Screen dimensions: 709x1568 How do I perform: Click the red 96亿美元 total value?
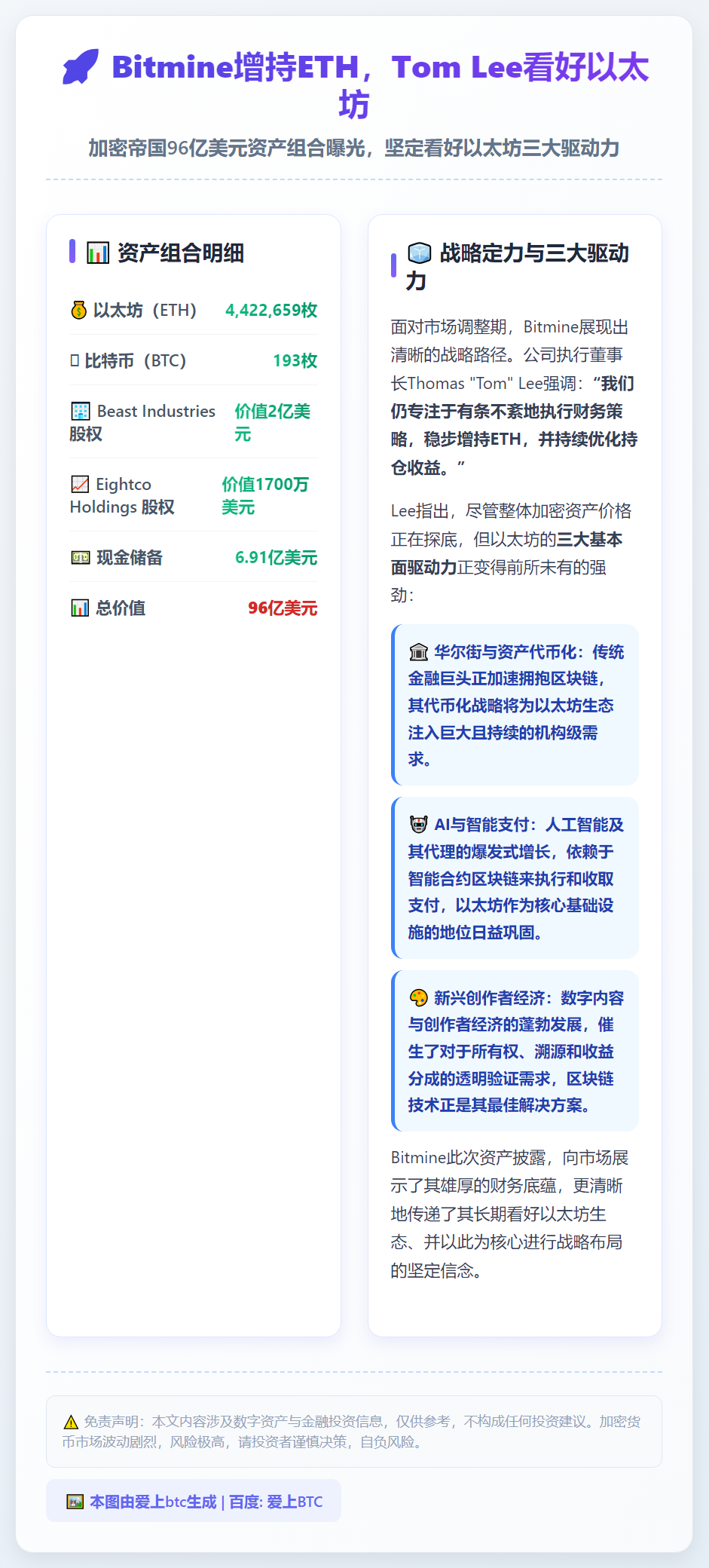[x=283, y=608]
